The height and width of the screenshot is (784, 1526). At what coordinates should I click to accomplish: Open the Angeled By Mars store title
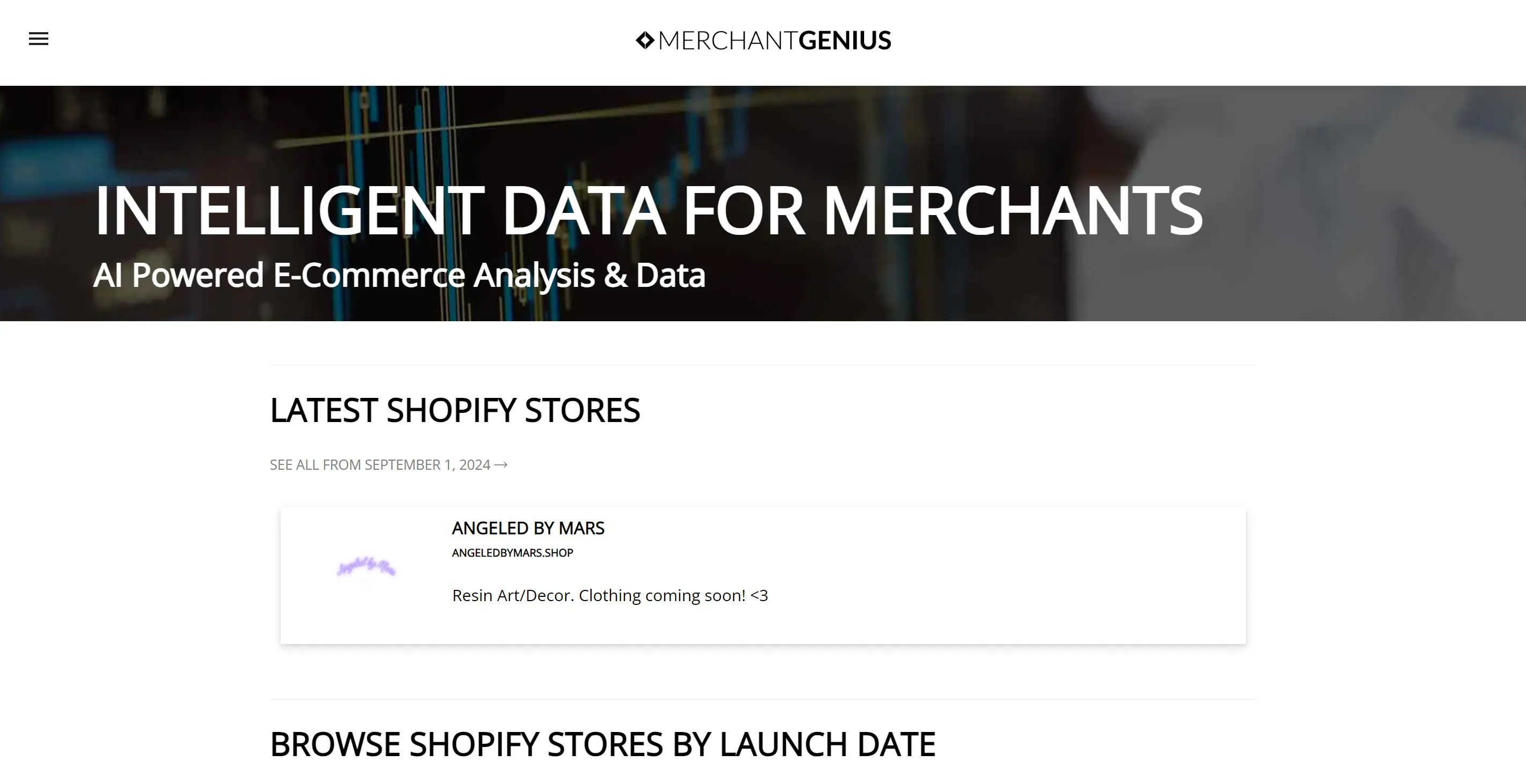point(528,528)
